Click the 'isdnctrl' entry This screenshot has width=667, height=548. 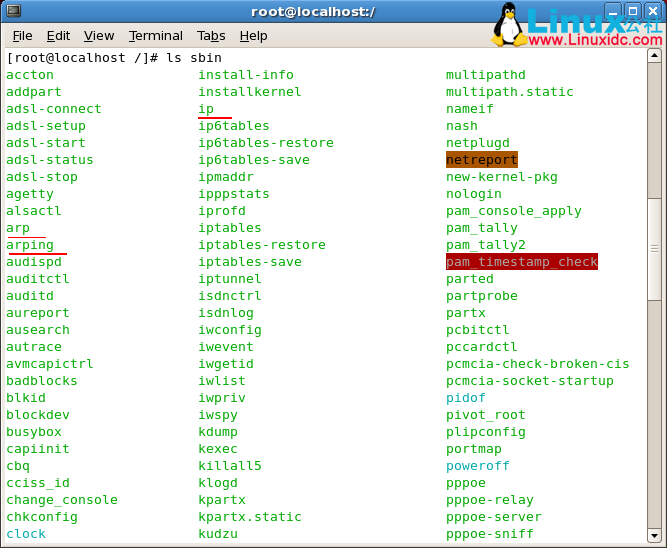point(230,296)
